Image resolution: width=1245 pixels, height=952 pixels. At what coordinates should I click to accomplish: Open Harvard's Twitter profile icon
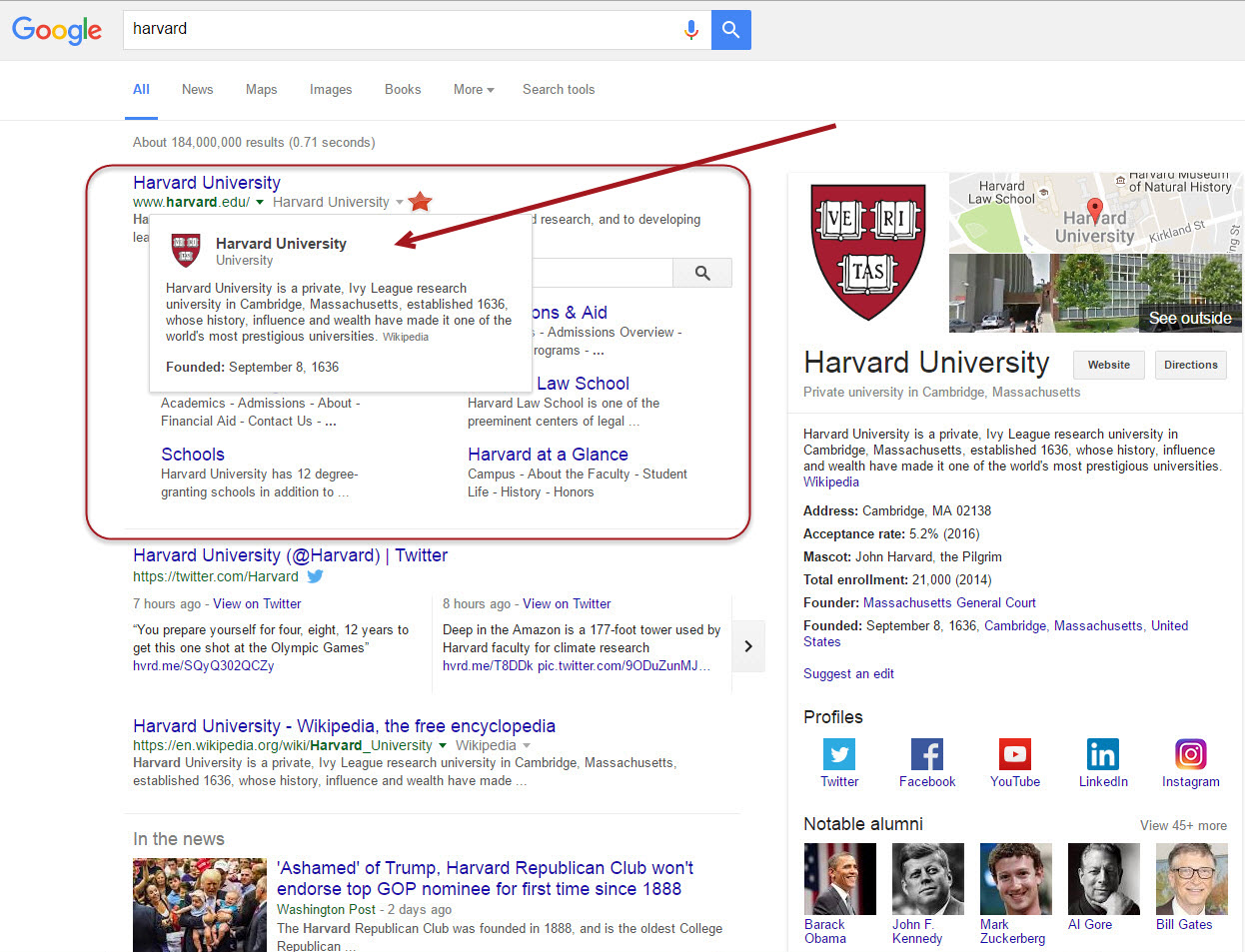839,754
